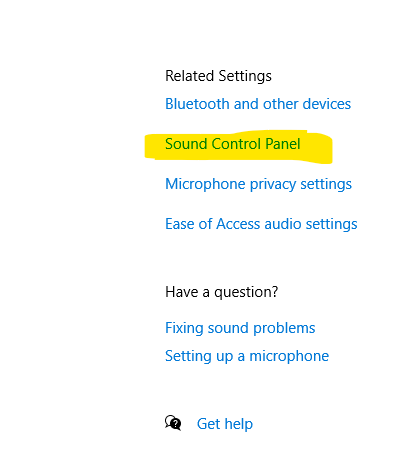Click the Get help chat bubble icon
419x454 pixels.
[x=173, y=423]
